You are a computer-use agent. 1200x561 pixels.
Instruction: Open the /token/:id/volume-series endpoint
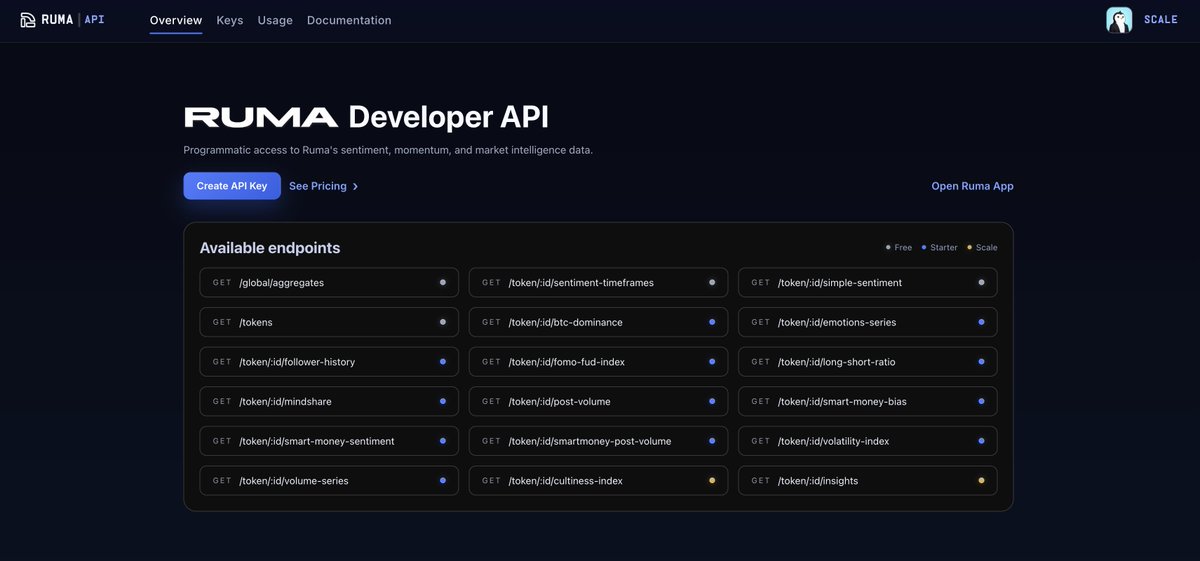[x=329, y=481]
